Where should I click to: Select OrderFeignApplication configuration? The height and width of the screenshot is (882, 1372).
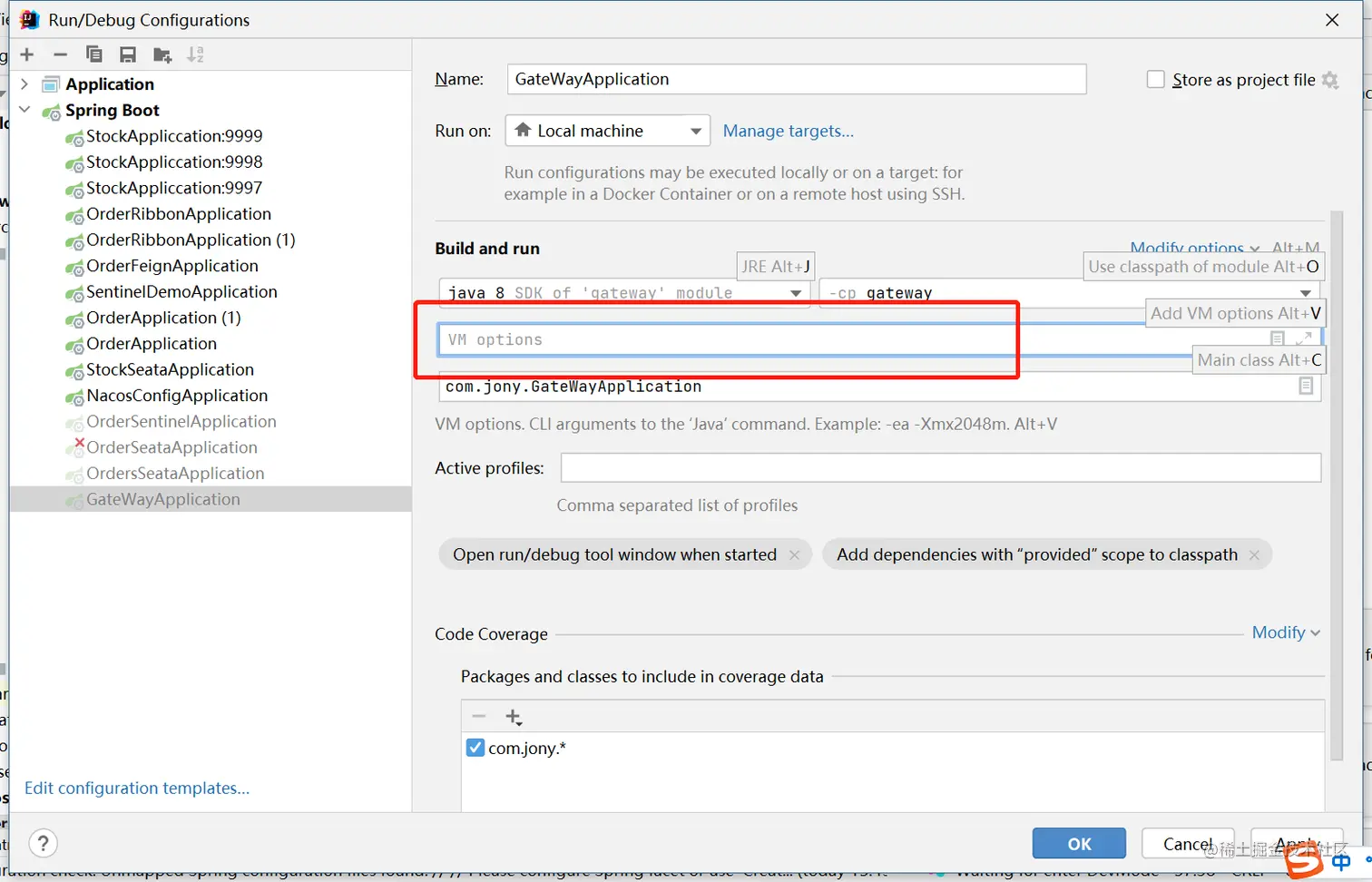172,266
